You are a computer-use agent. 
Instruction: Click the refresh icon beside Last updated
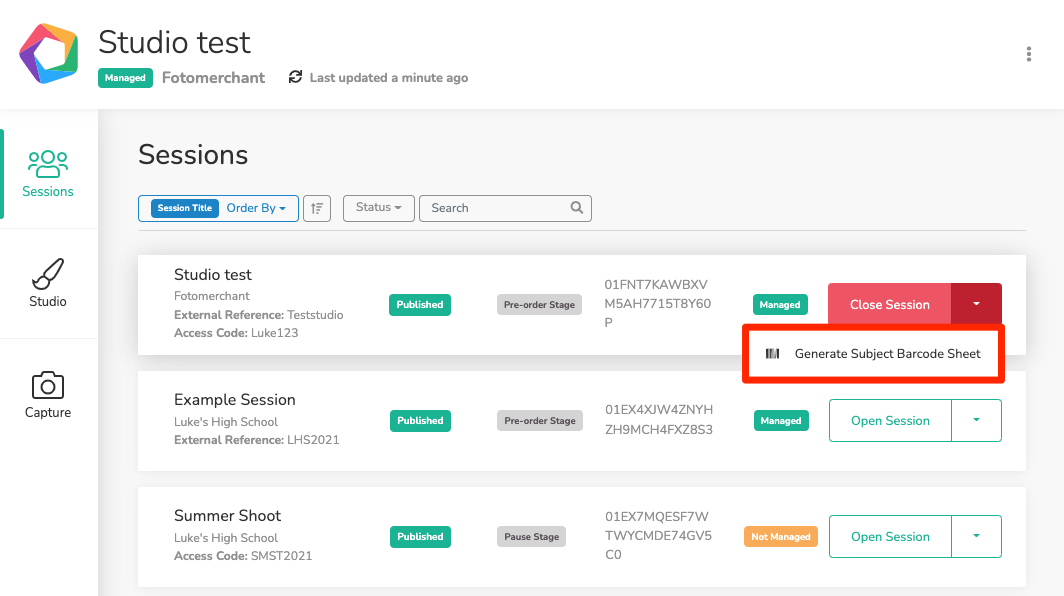point(295,77)
